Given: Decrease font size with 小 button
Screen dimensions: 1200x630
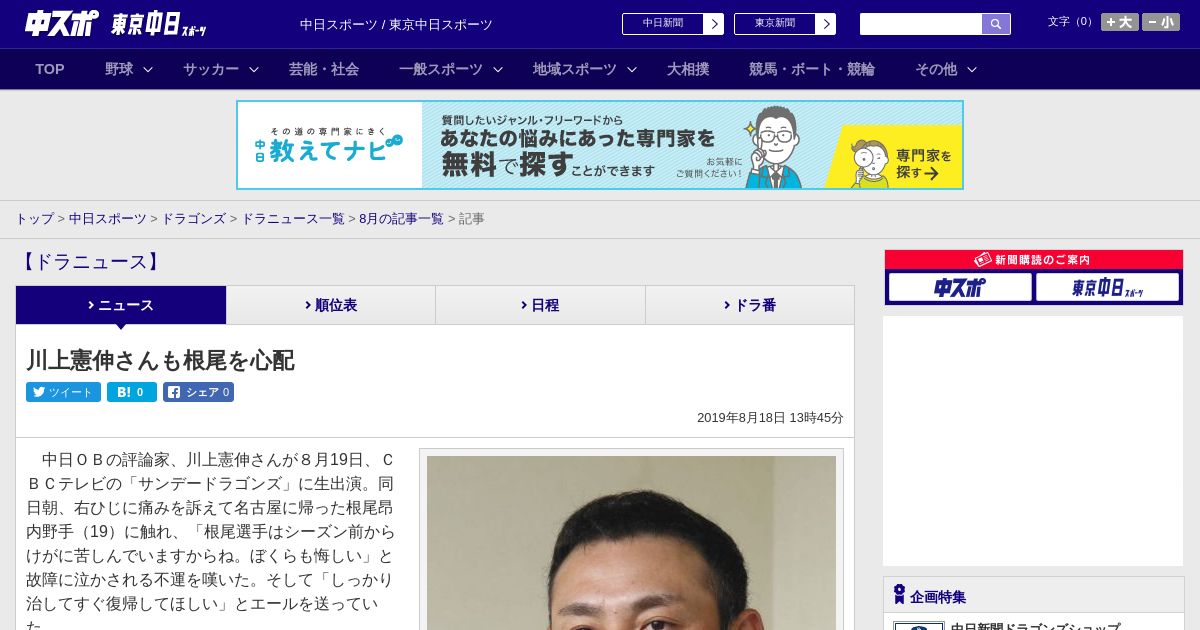Looking at the screenshot, I should tap(1161, 22).
